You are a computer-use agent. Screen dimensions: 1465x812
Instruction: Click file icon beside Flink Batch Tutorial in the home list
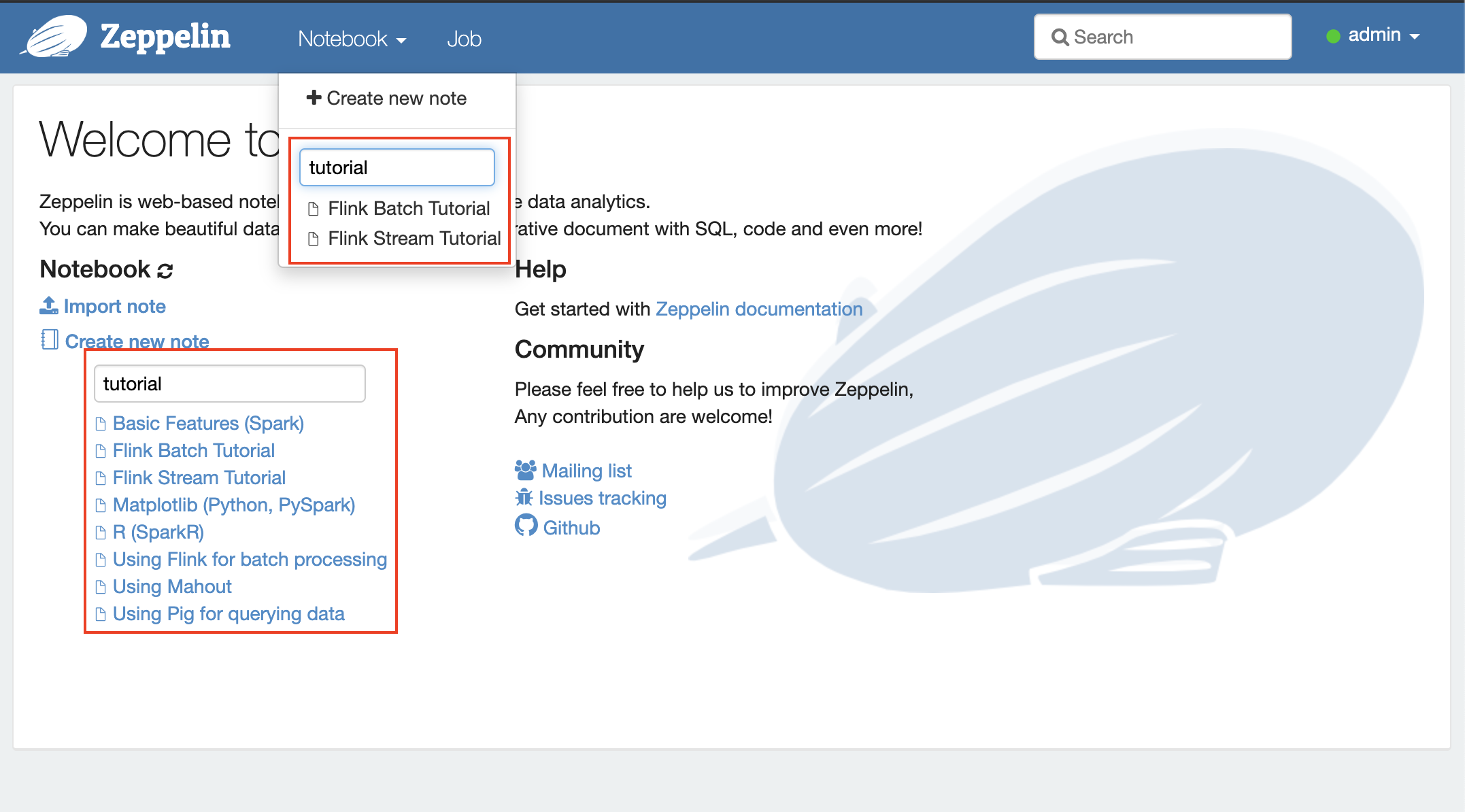point(101,451)
